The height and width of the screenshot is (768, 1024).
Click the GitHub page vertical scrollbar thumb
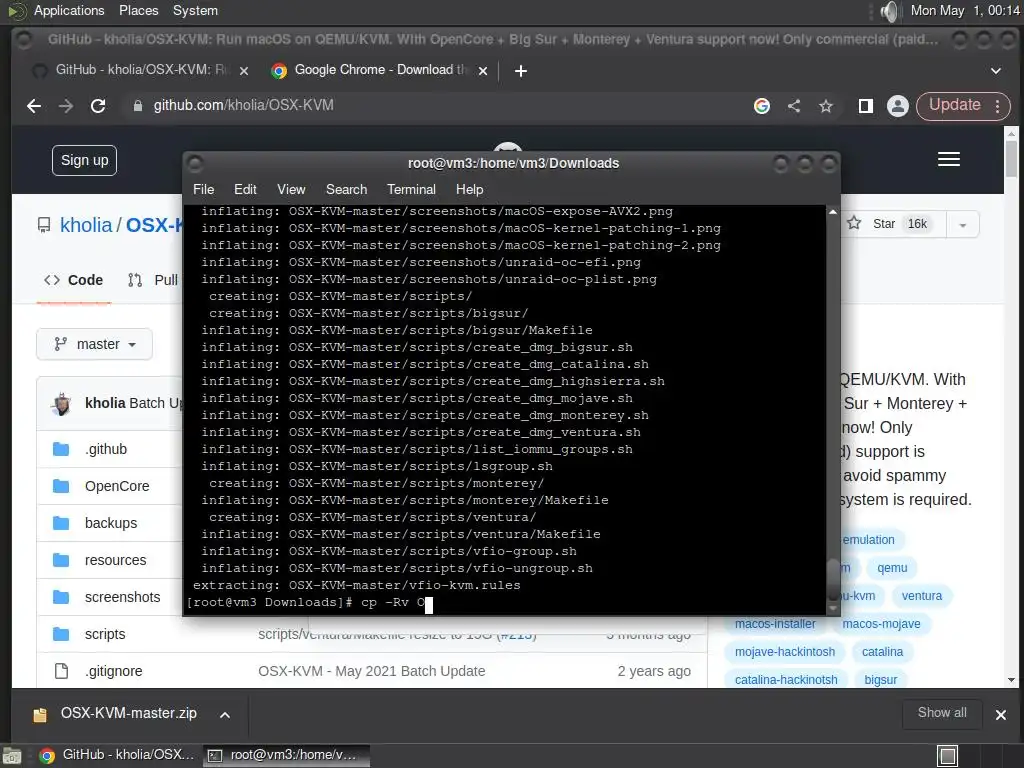point(1011,159)
